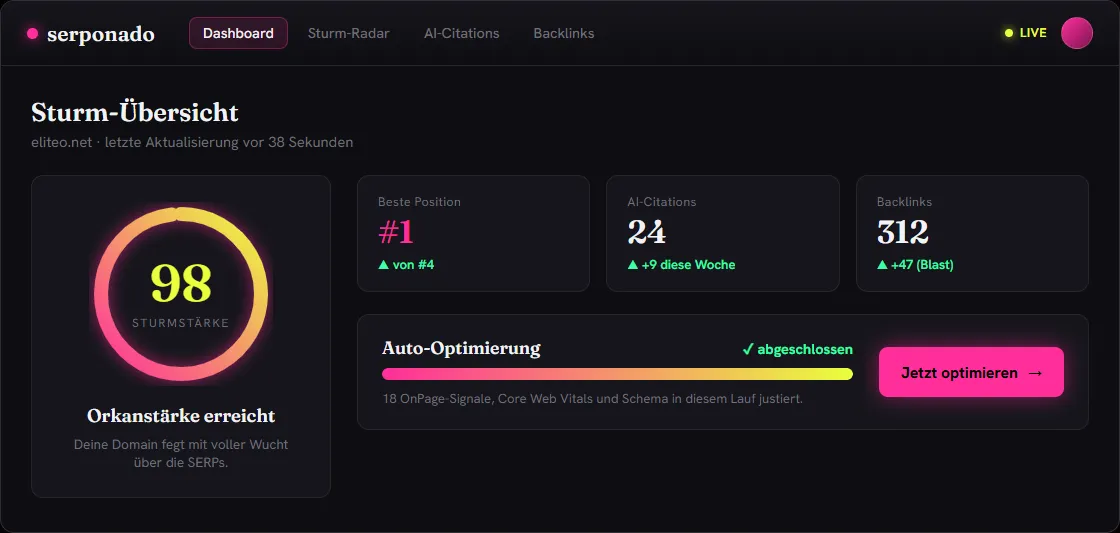The width and height of the screenshot is (1120, 533).
Task: Click the Backlinks card label
Action: pos(904,202)
